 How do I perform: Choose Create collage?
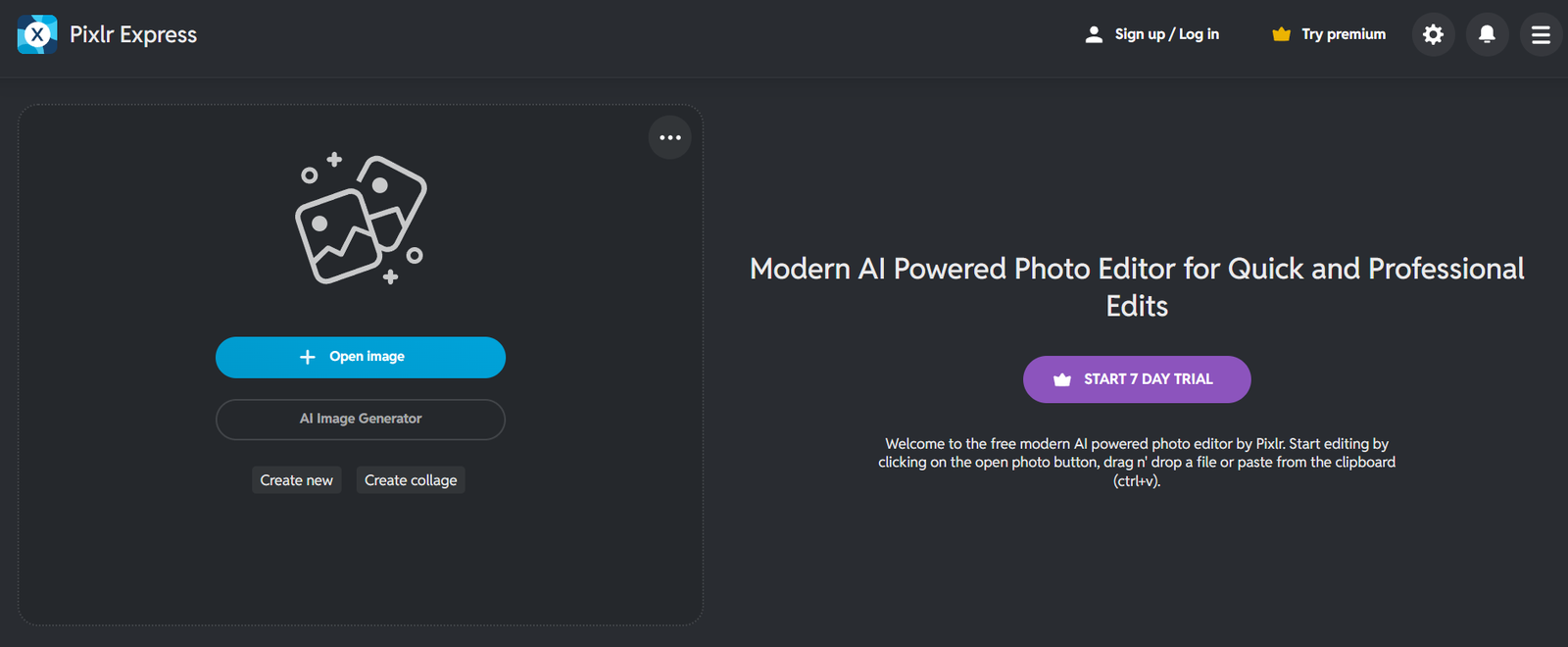coord(411,480)
